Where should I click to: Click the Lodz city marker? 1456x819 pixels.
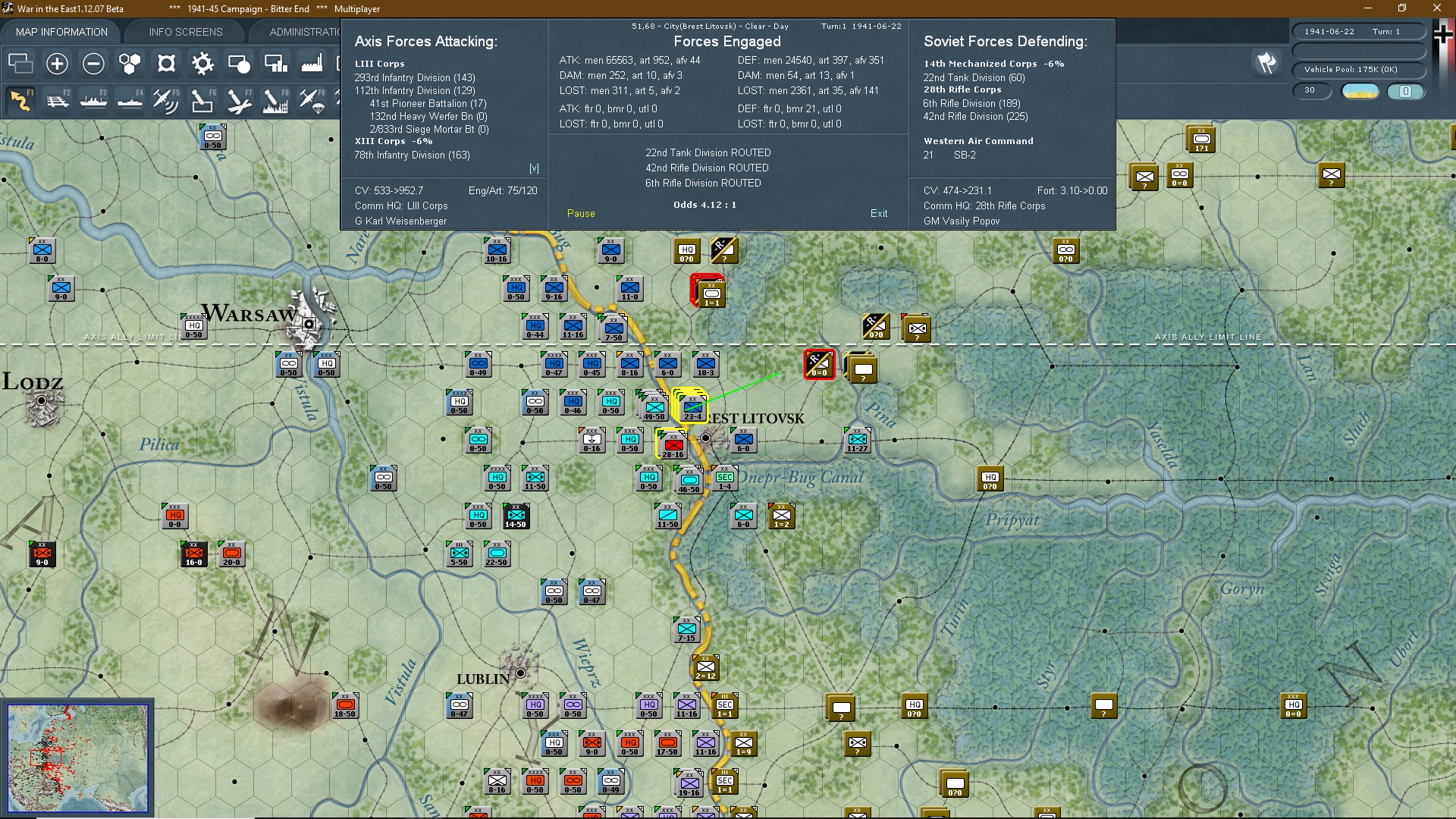point(42,400)
